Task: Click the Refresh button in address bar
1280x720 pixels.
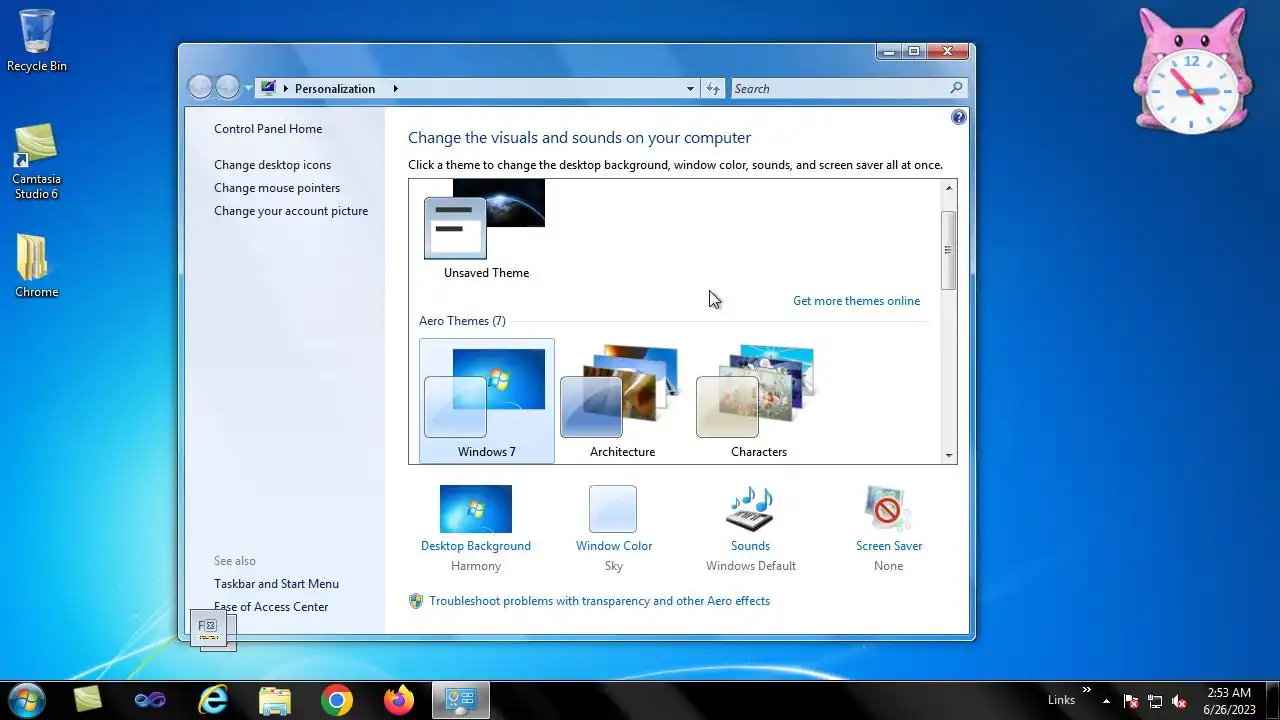Action: [713, 89]
